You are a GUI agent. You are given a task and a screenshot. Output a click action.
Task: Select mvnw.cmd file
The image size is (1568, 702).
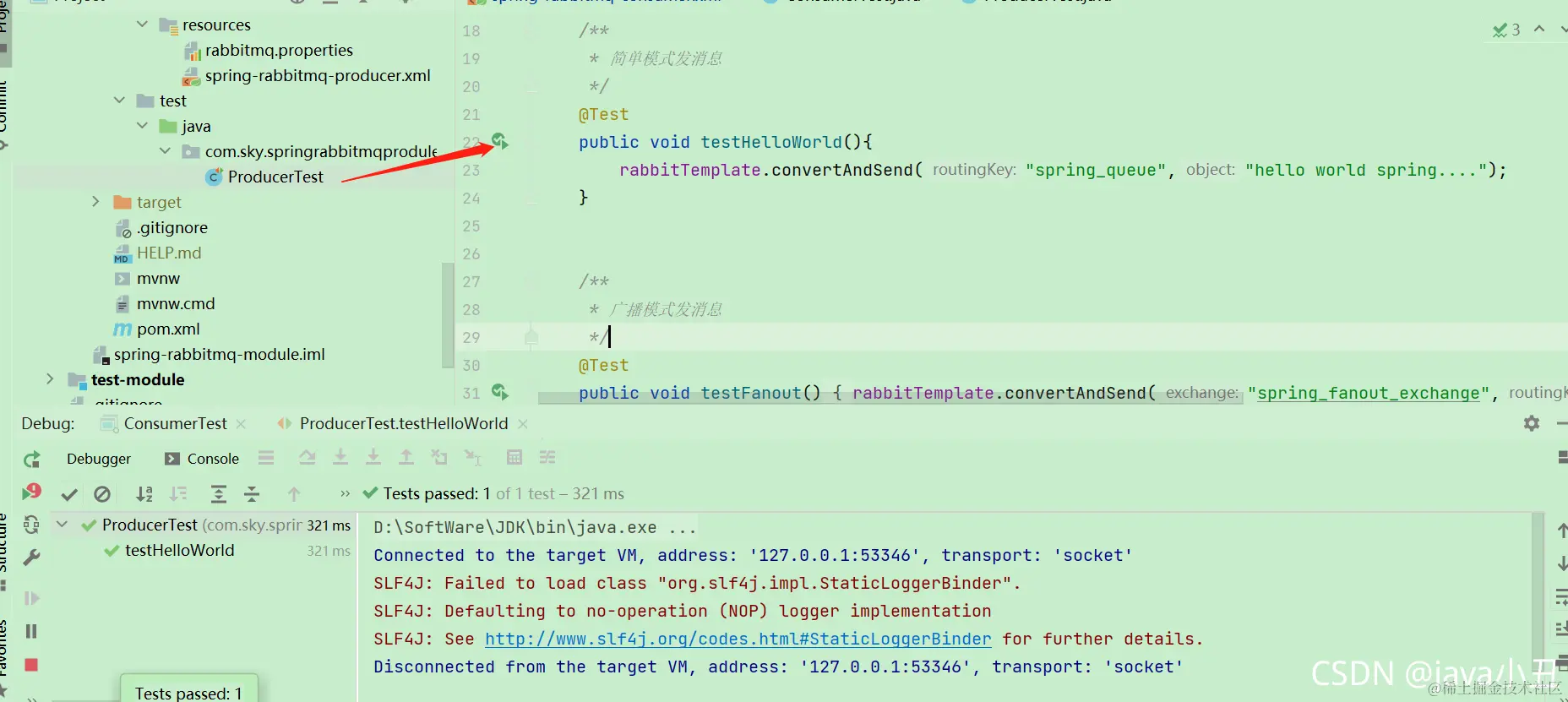click(x=176, y=304)
